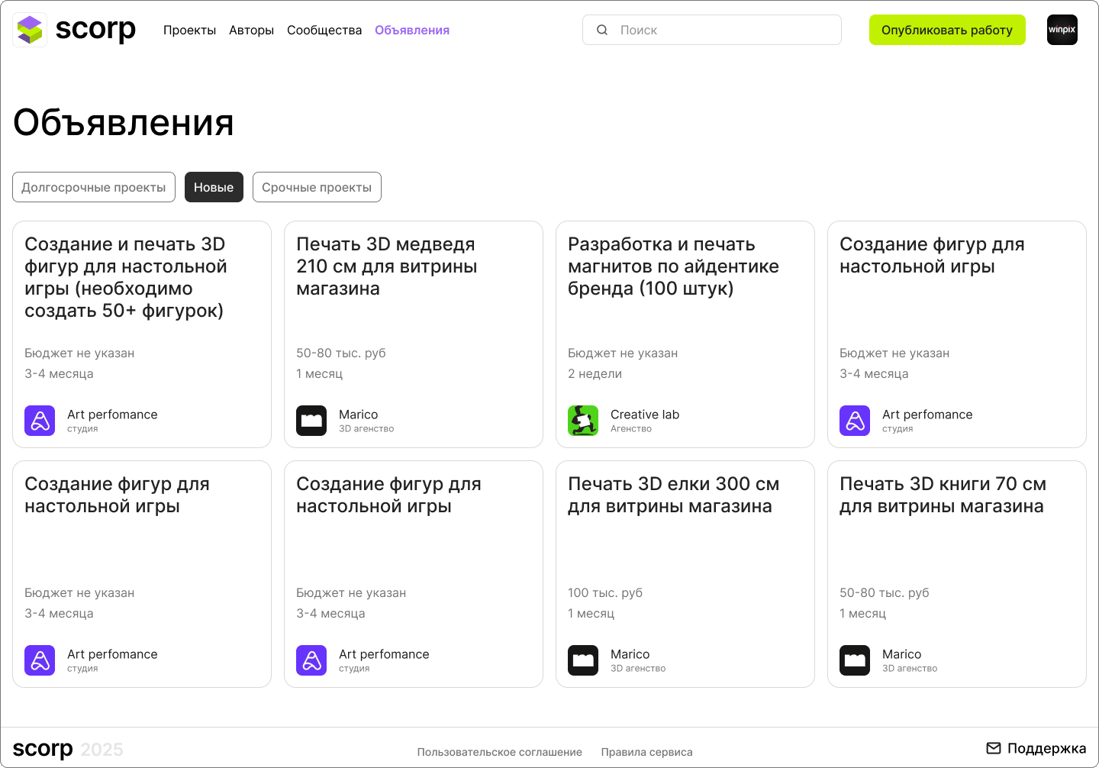Click the Объявления page heading

123,123
